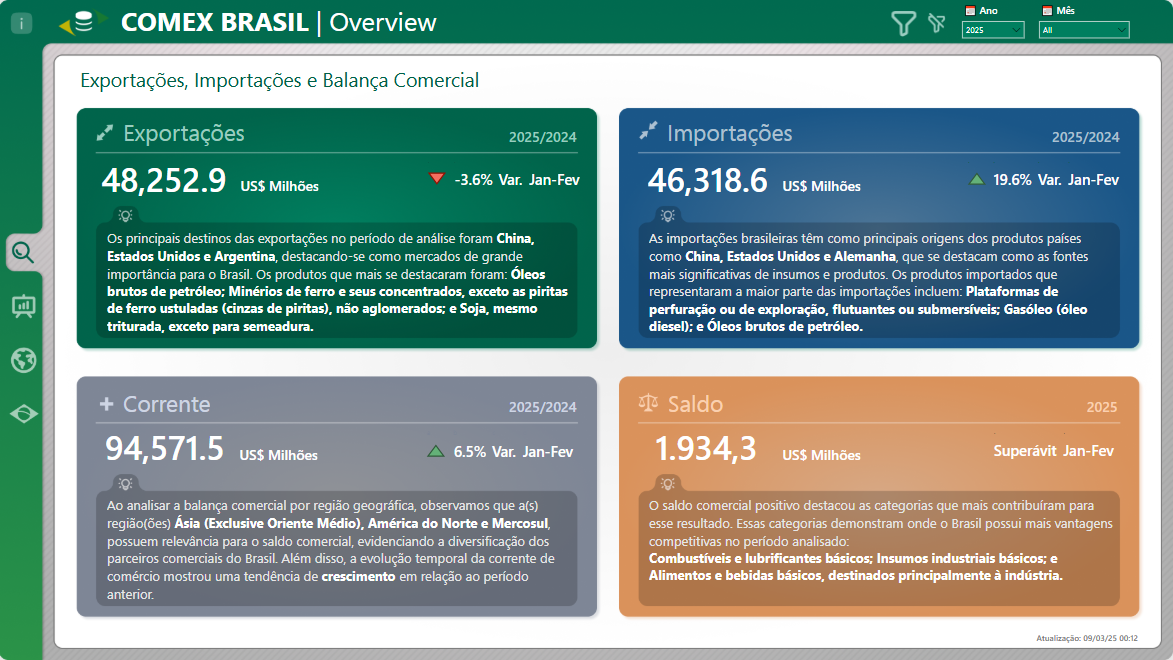Click the Exportações value 48,252.9

(164, 180)
